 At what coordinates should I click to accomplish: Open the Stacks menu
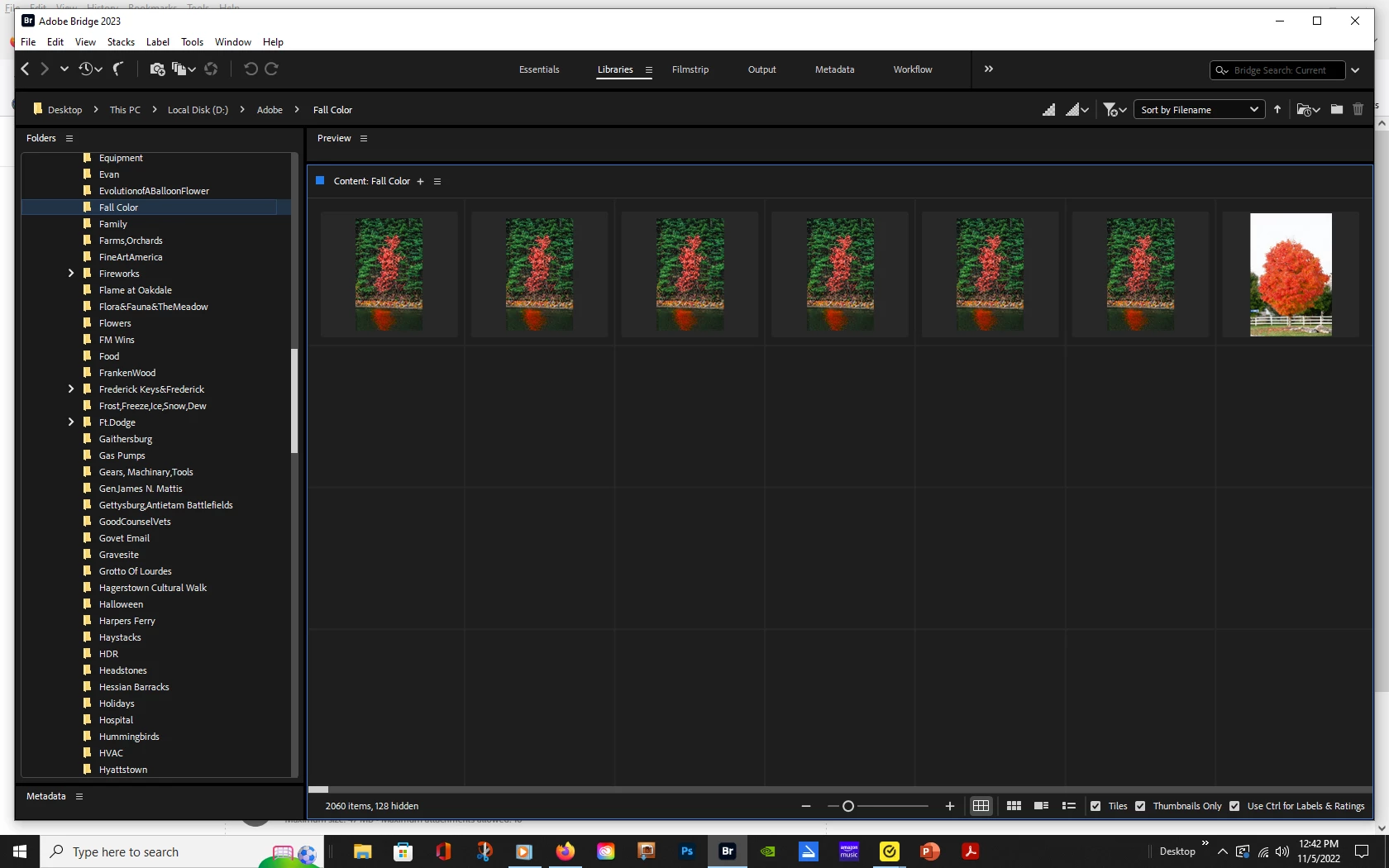pos(121,42)
